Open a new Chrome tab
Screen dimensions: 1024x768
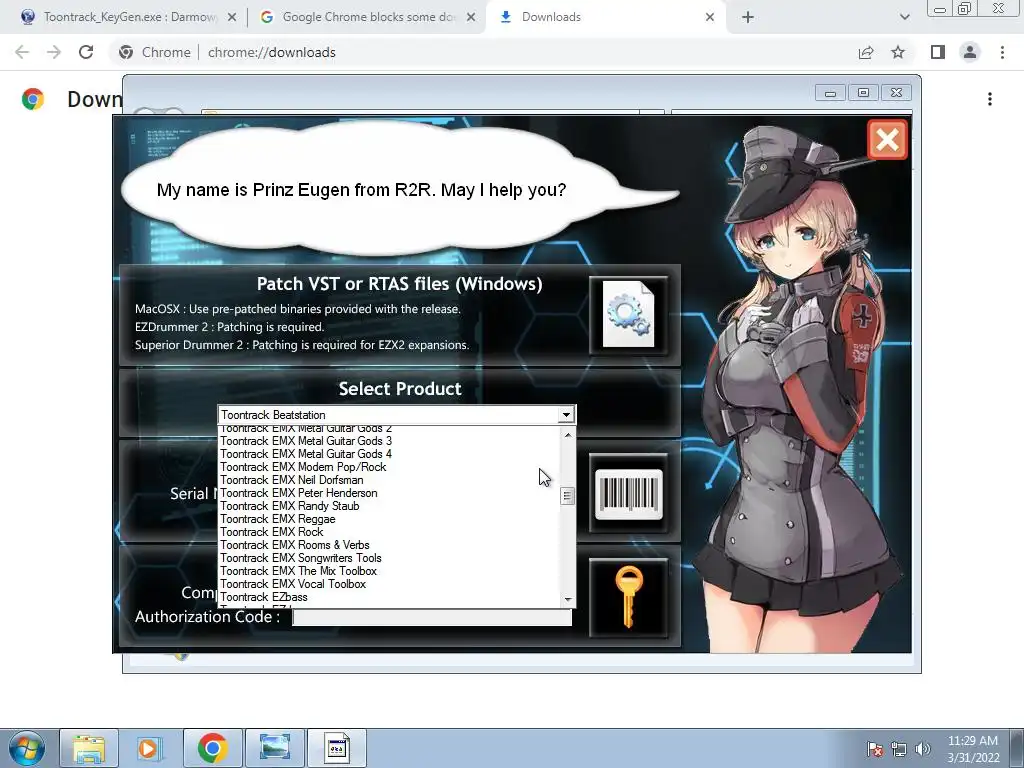(748, 18)
